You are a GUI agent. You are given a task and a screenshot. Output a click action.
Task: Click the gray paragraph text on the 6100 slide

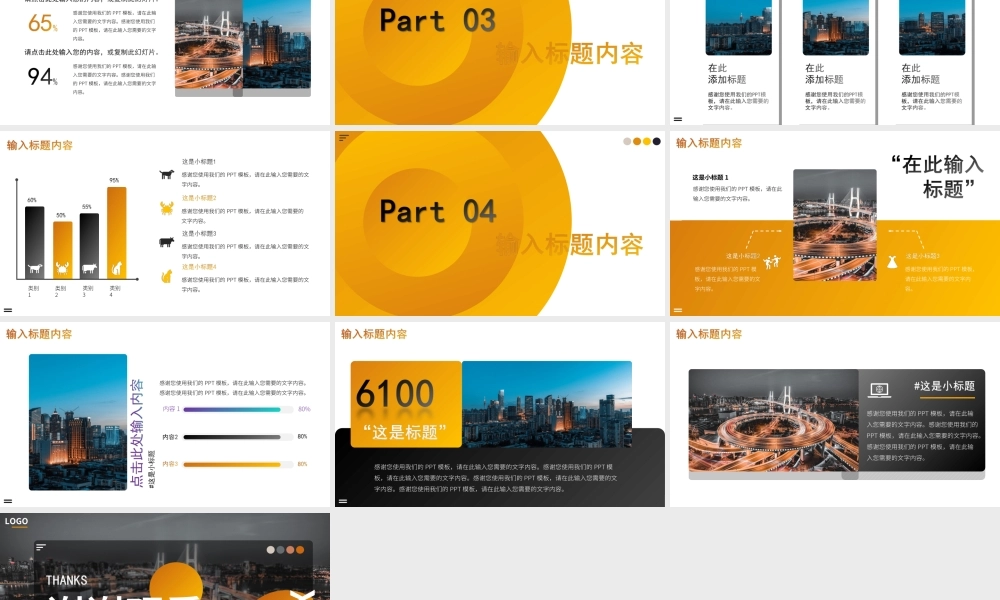click(x=496, y=478)
